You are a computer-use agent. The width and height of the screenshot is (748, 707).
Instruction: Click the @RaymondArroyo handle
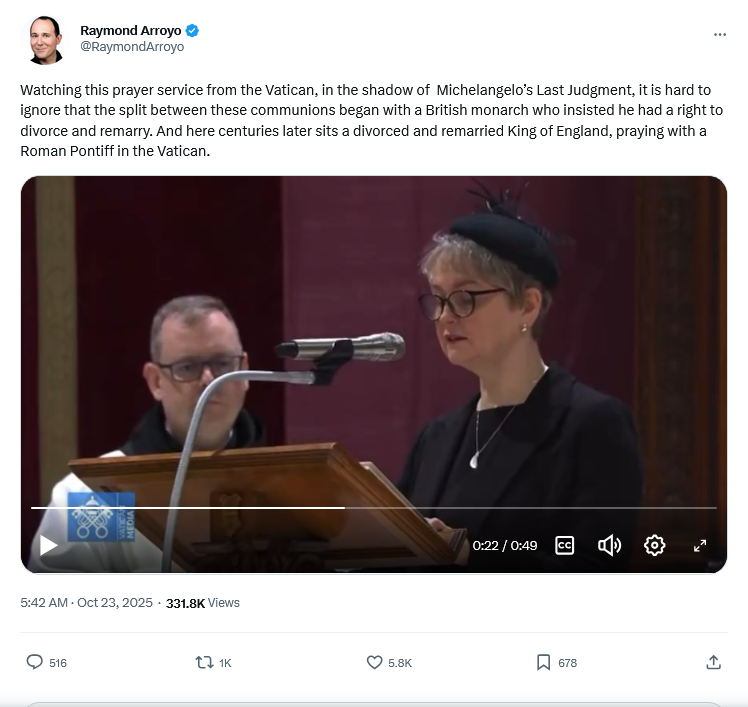click(x=132, y=47)
